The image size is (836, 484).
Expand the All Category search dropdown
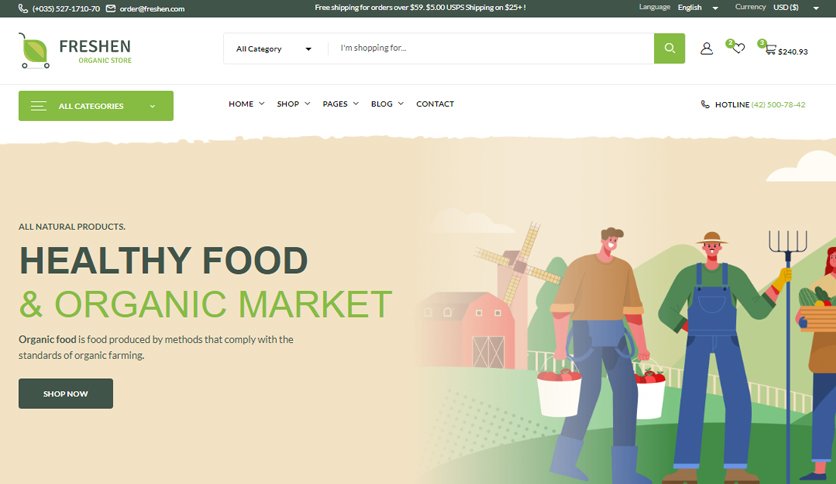click(x=274, y=49)
